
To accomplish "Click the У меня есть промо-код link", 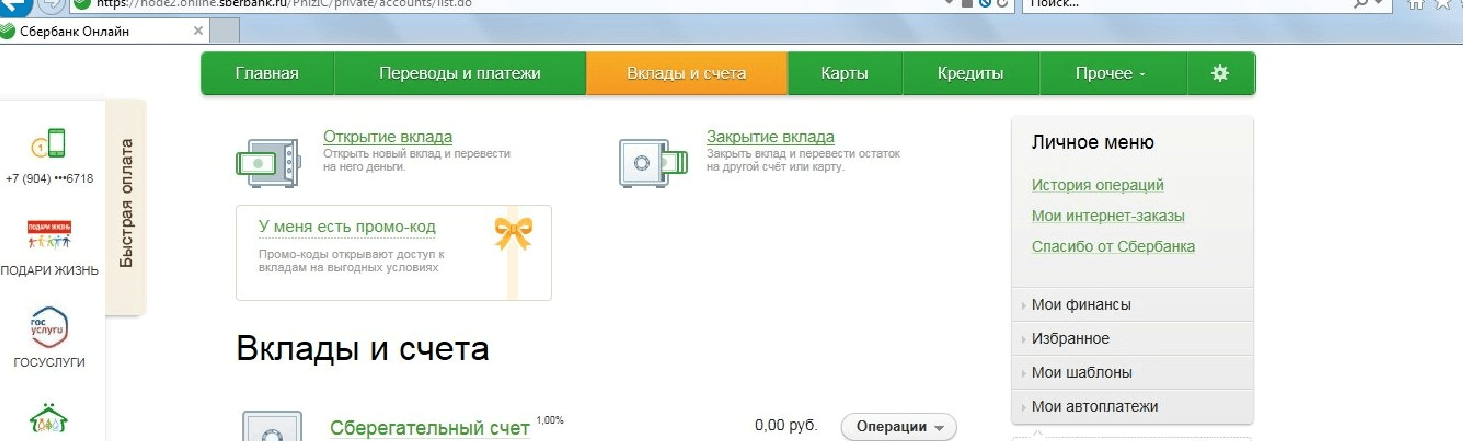I will [x=347, y=227].
